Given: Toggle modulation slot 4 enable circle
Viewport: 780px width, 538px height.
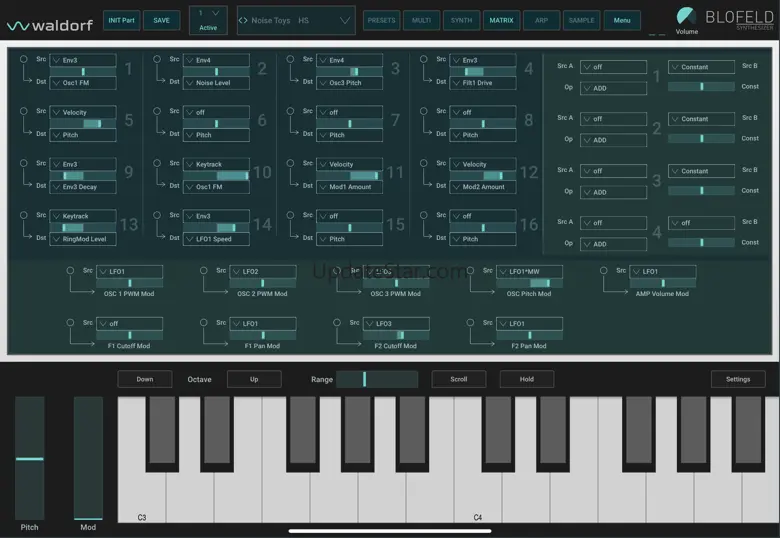Looking at the screenshot, I should tap(423, 59).
